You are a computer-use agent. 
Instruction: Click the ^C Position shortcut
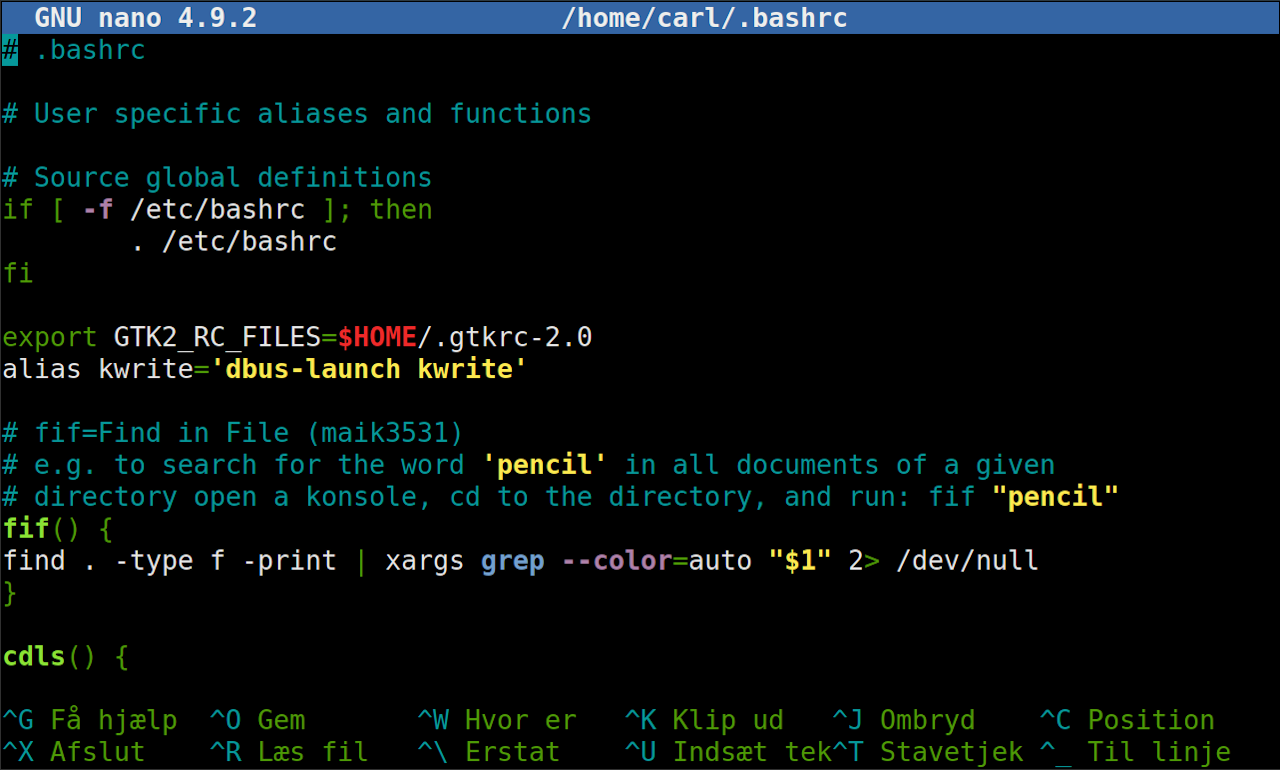[x=1127, y=720]
